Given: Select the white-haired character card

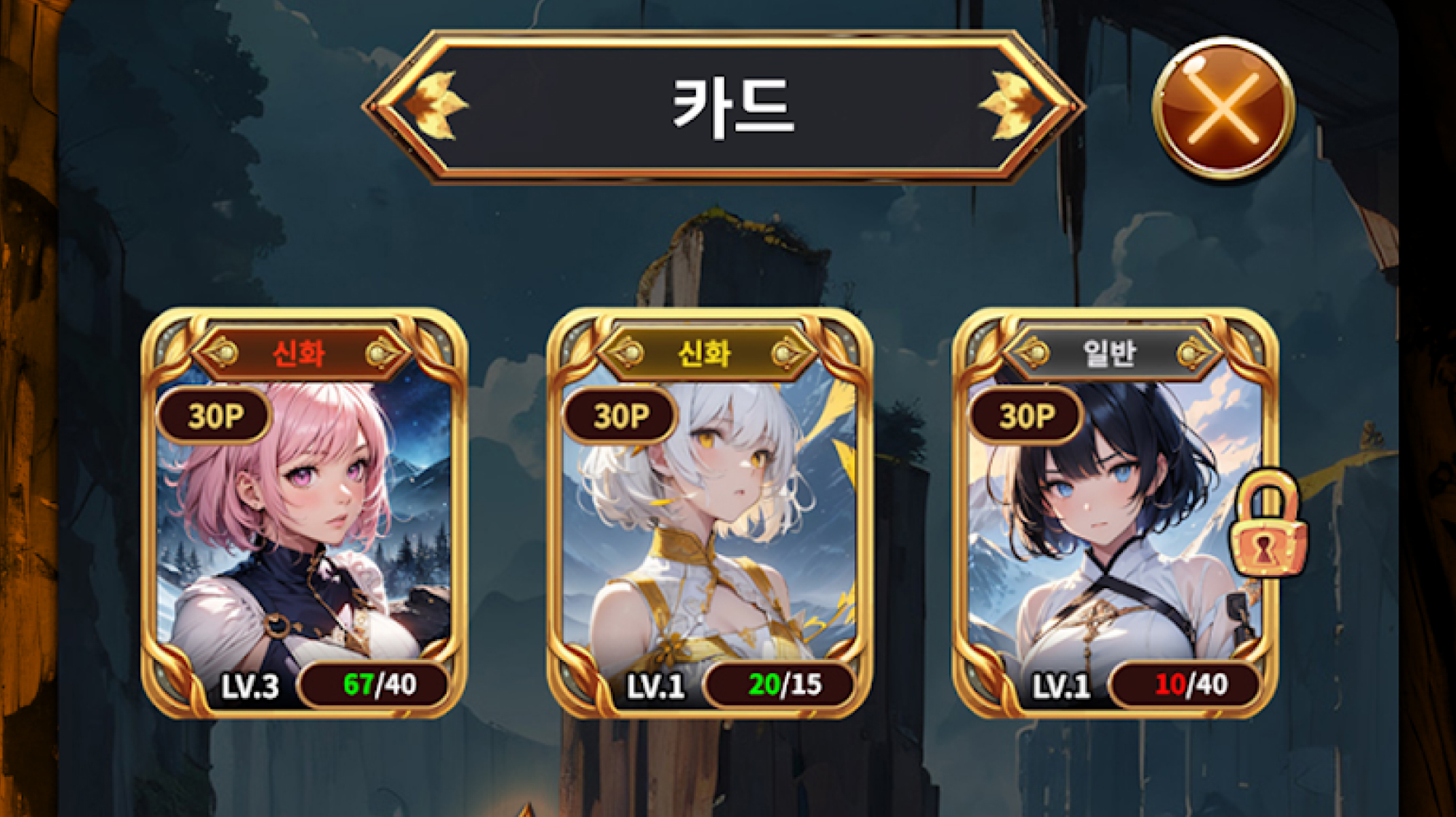Looking at the screenshot, I should 710,513.
